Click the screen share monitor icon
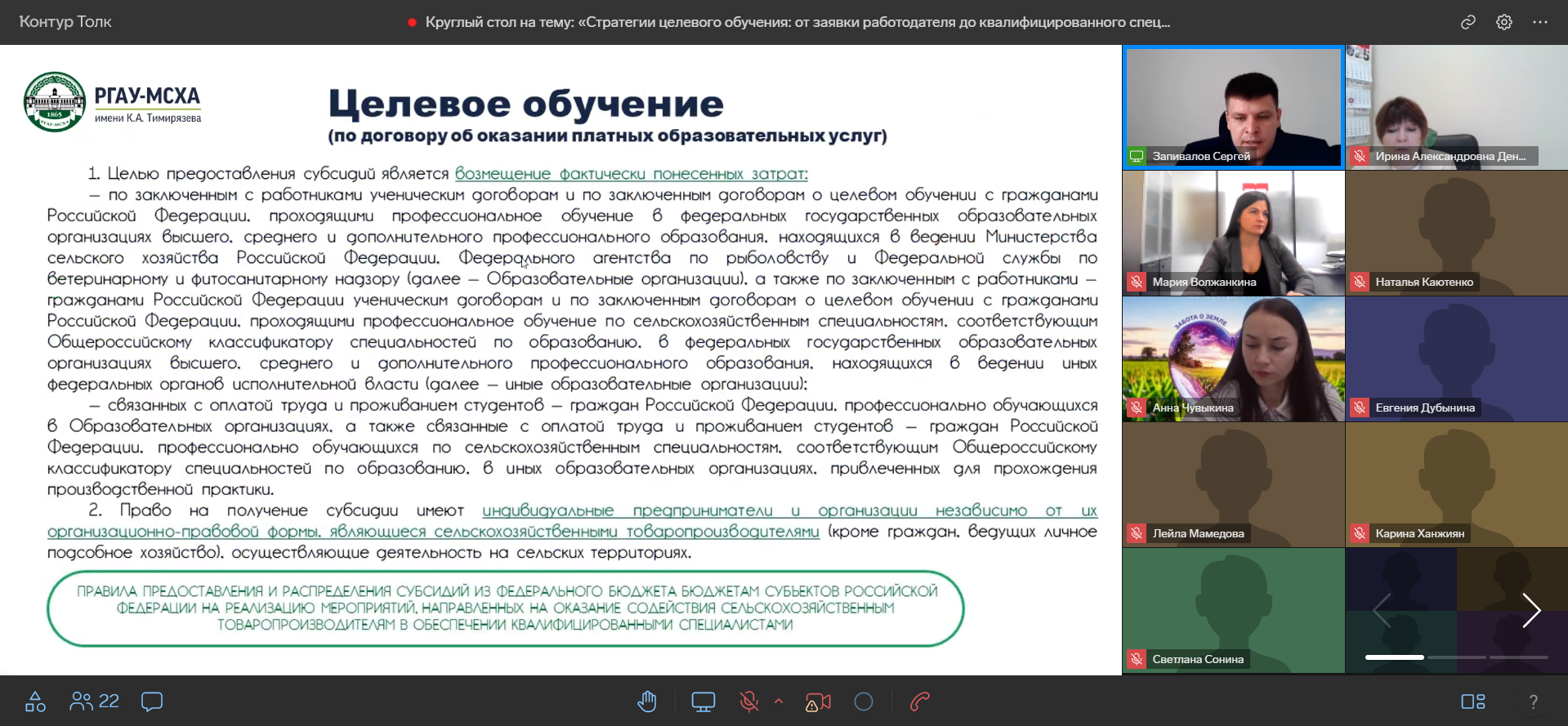Screen dimensions: 1568x726 (703, 702)
